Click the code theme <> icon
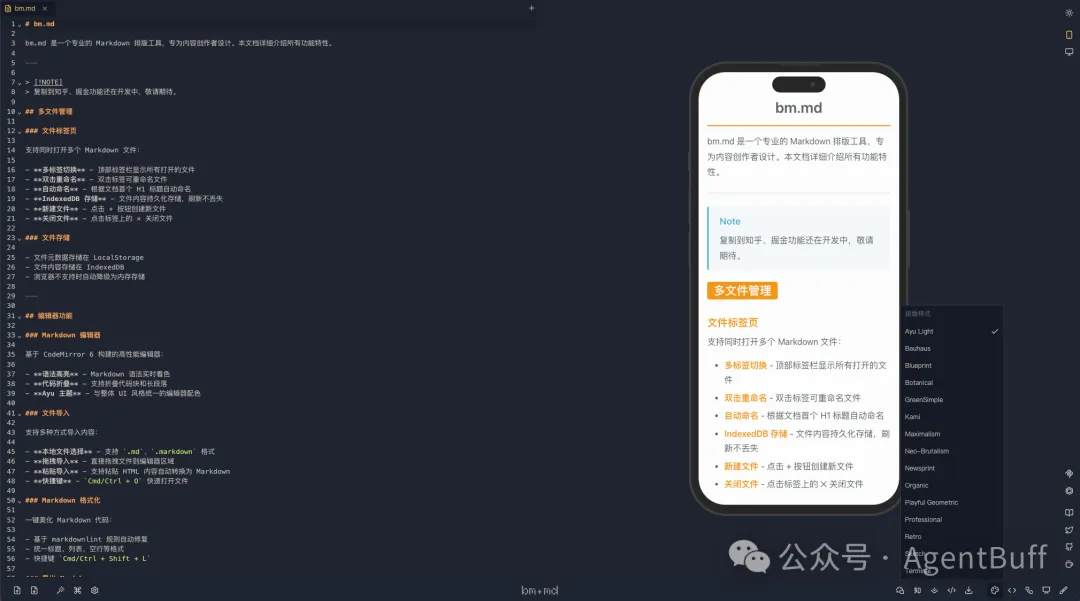The height and width of the screenshot is (601, 1080). coord(1012,590)
